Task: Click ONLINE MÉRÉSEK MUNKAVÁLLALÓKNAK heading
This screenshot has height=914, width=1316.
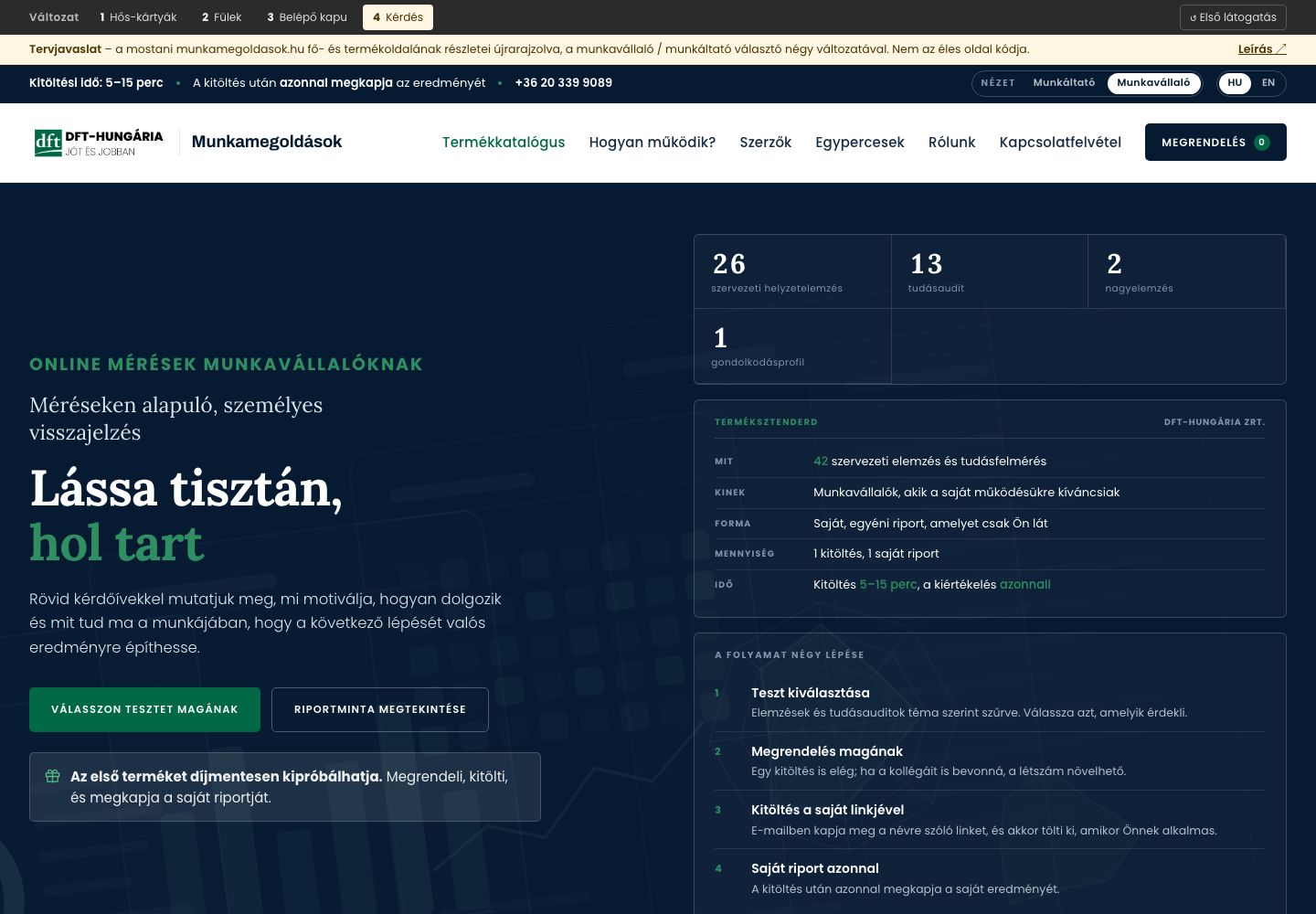Action: pos(227,364)
